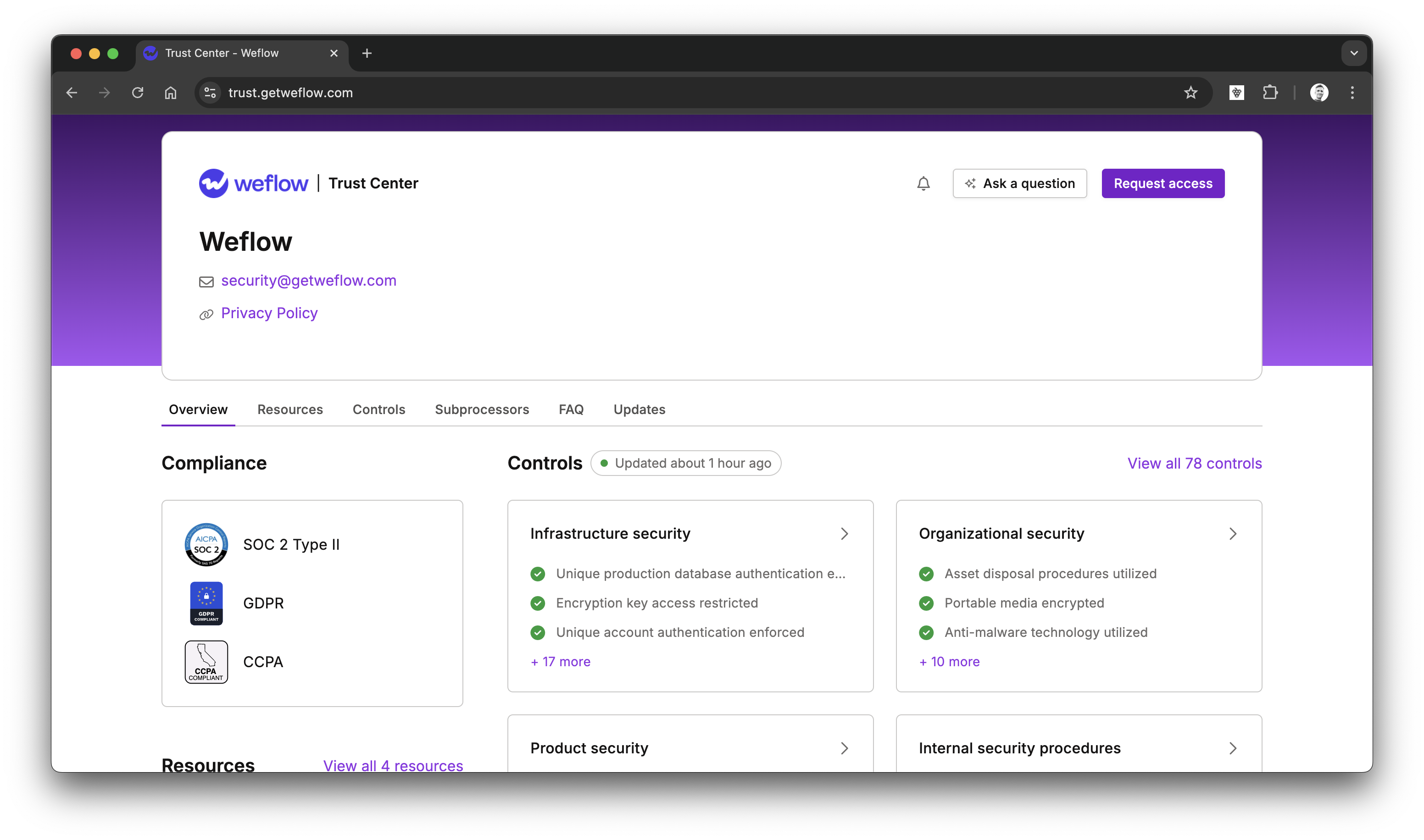Open the tab search dropdown arrow
The height and width of the screenshot is (840, 1424).
(1354, 53)
